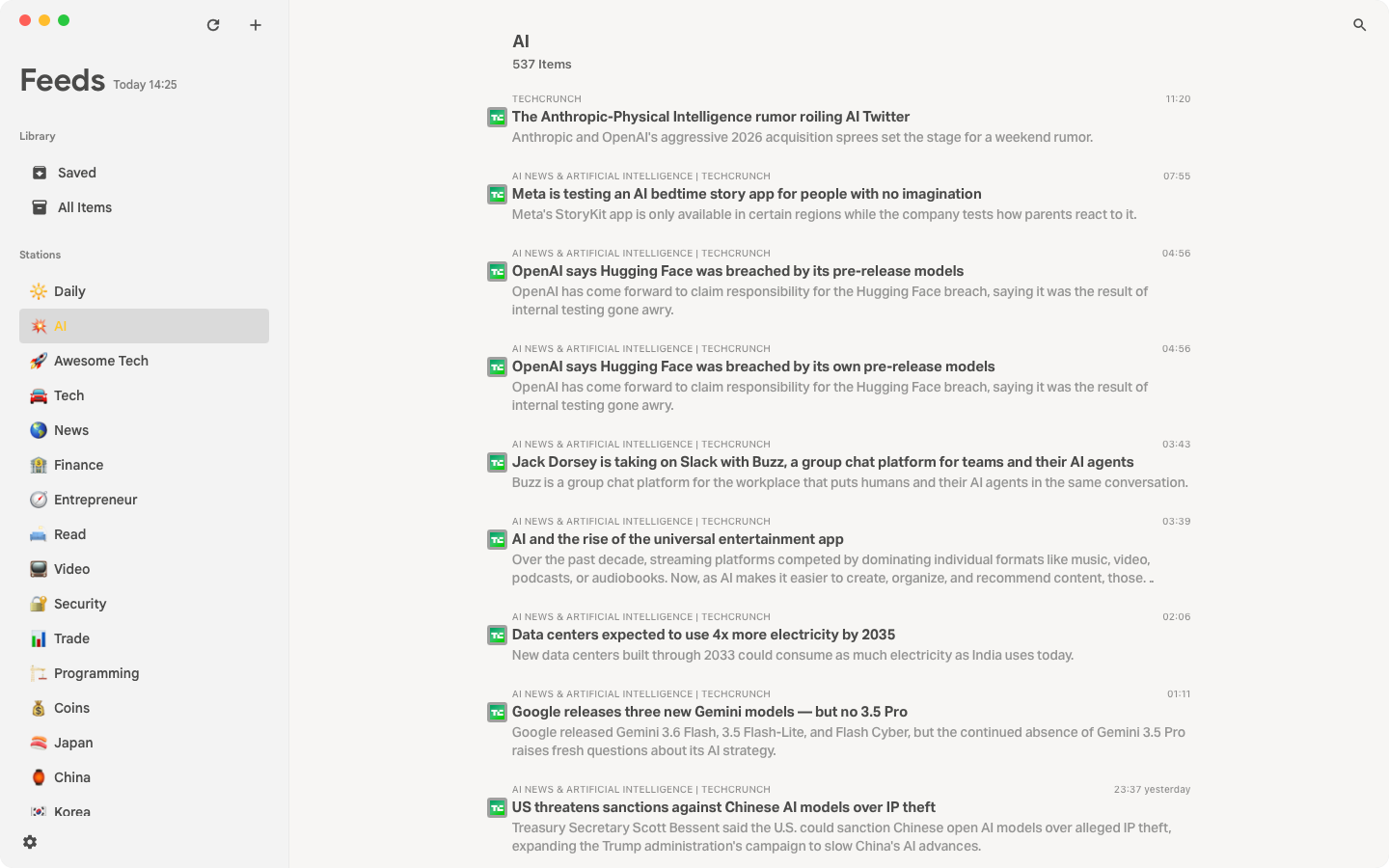Open the China station
The width and height of the screenshot is (1389, 868).
(x=144, y=777)
